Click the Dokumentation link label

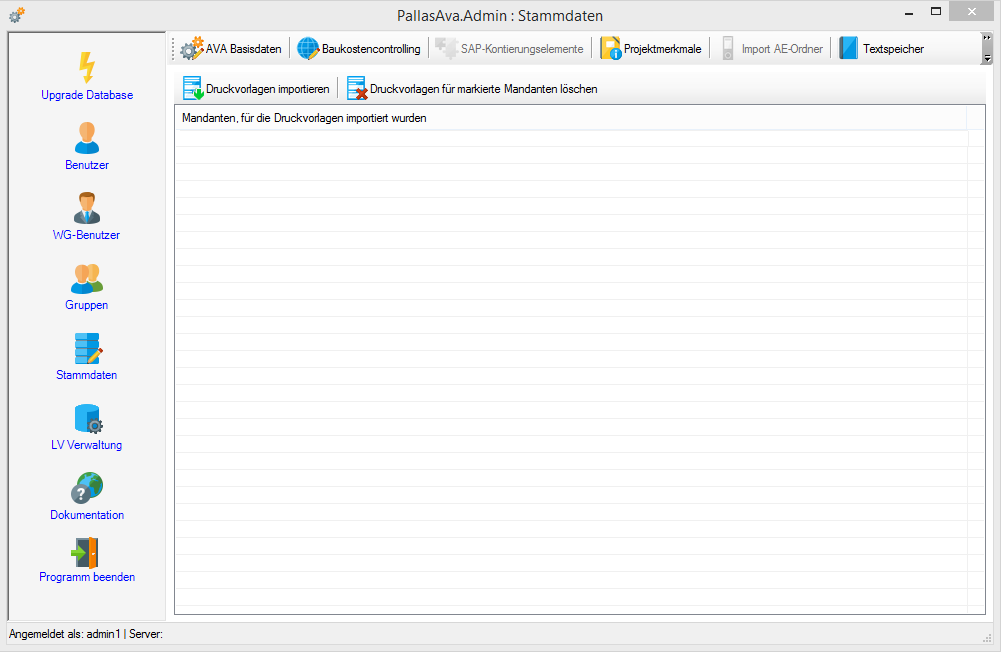pyautogui.click(x=87, y=515)
